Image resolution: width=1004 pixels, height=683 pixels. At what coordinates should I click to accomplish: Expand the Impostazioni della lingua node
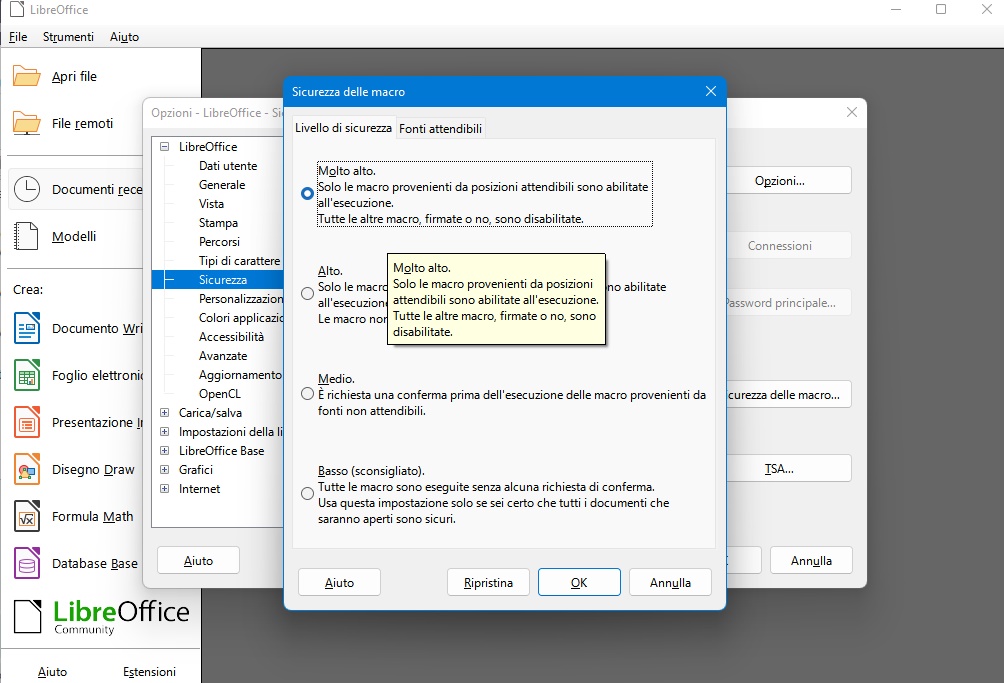point(165,431)
